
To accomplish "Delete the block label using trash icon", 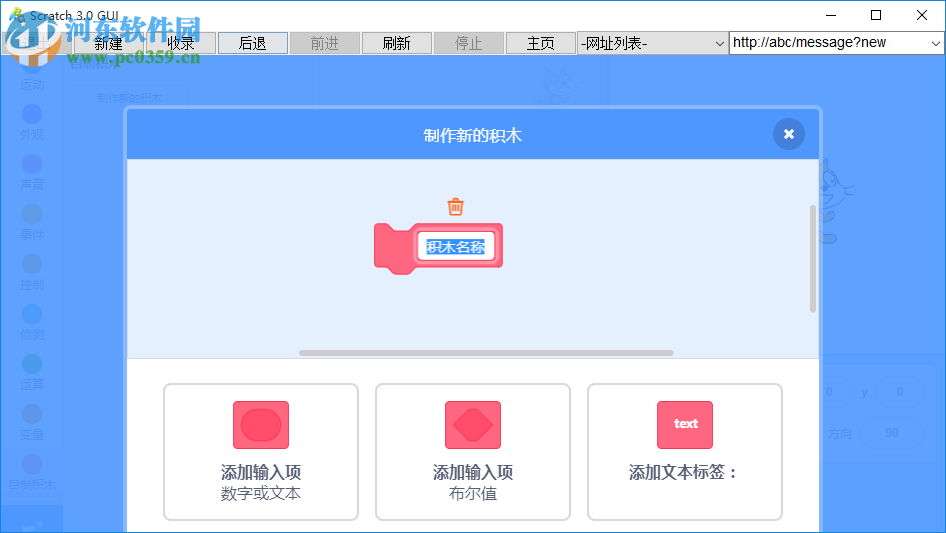I will 456,206.
